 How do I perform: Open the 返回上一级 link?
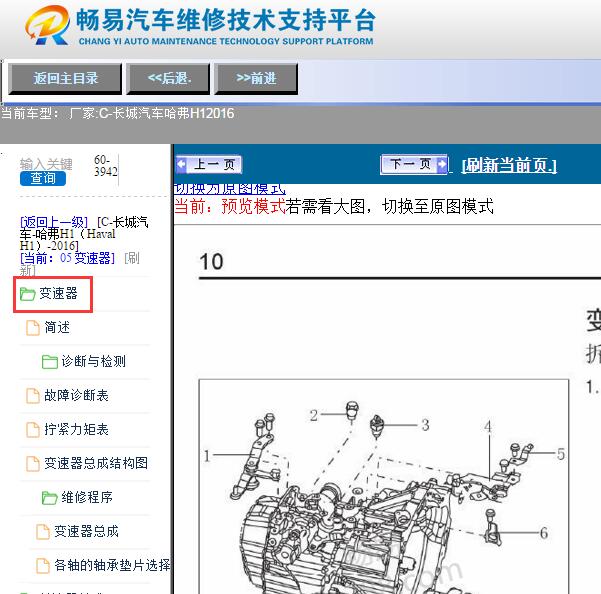[54, 222]
